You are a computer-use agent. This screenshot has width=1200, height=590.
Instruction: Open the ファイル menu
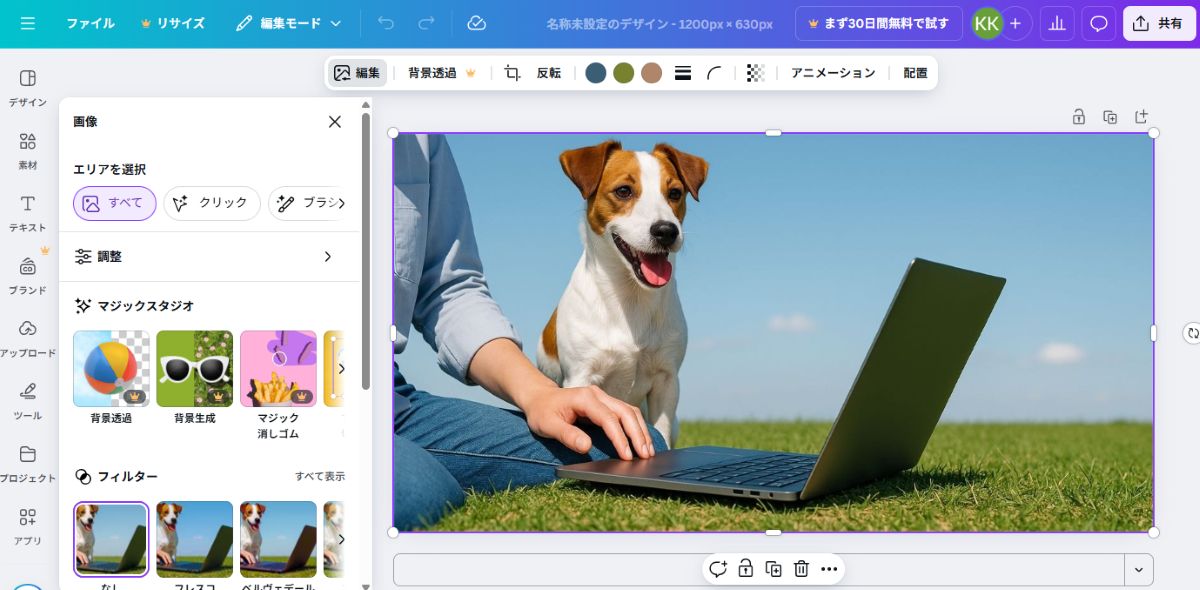click(x=90, y=23)
